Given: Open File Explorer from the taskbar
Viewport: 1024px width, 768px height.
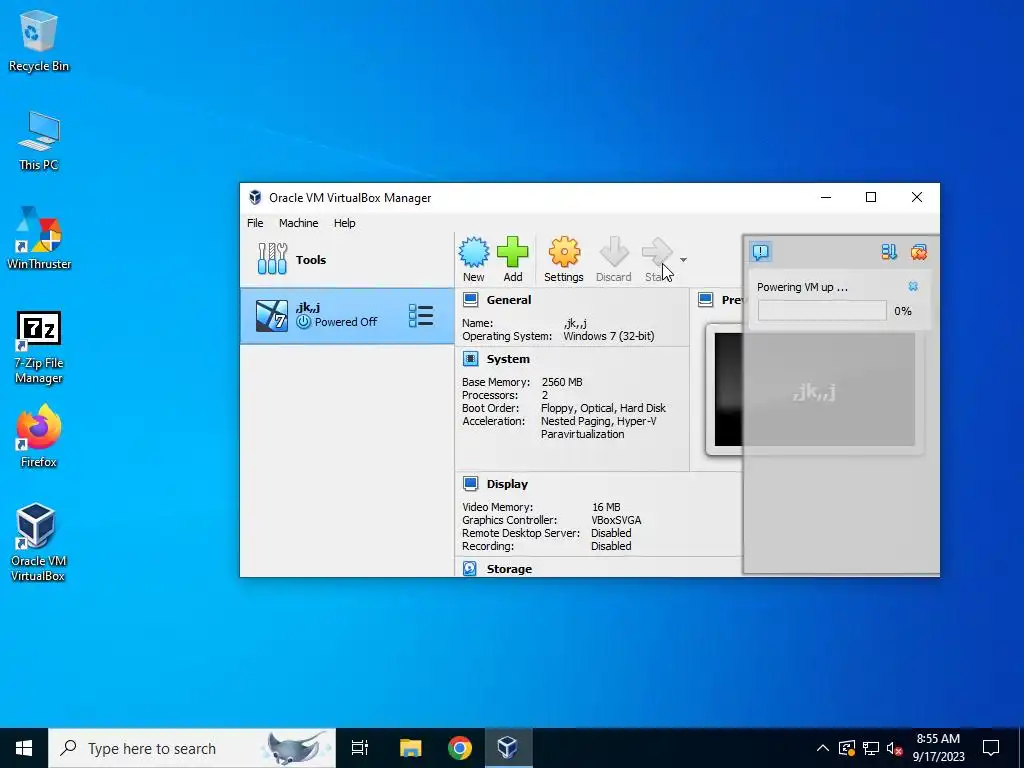Looking at the screenshot, I should pyautogui.click(x=411, y=748).
